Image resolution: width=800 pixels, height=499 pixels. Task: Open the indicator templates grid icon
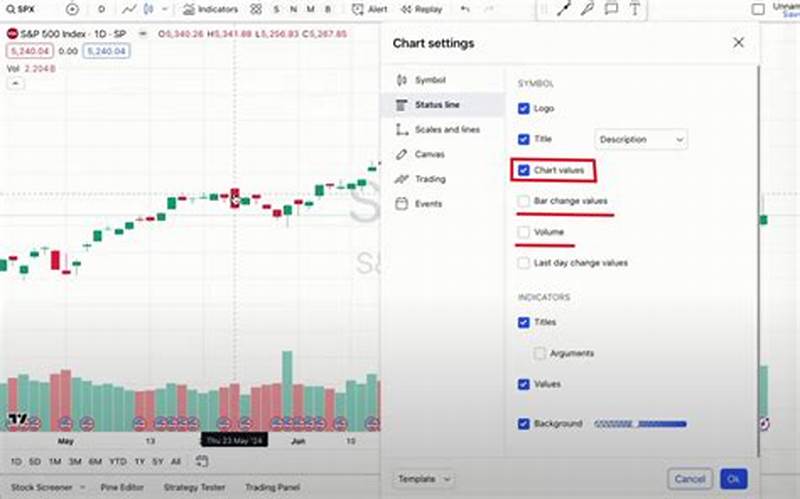pos(256,9)
